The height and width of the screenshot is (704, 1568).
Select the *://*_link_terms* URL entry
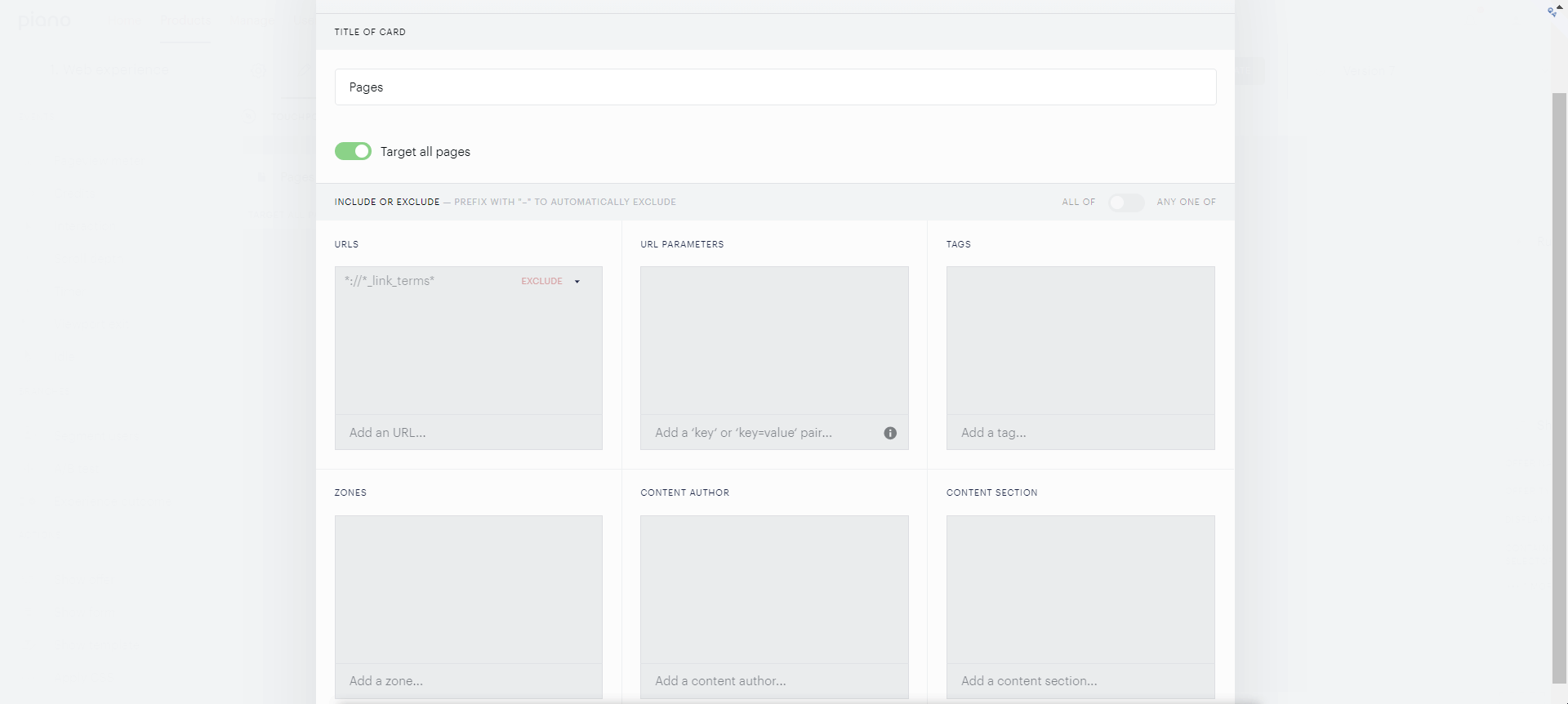pyautogui.click(x=390, y=281)
